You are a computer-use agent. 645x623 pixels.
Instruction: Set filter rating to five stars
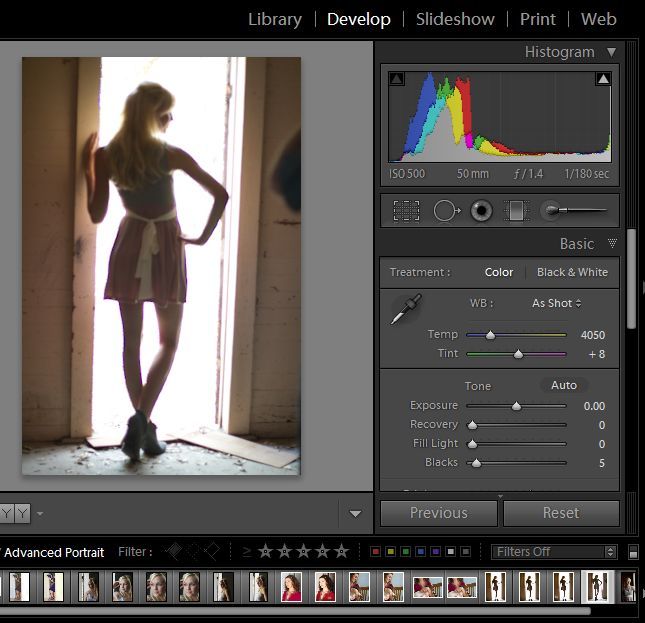click(x=341, y=551)
